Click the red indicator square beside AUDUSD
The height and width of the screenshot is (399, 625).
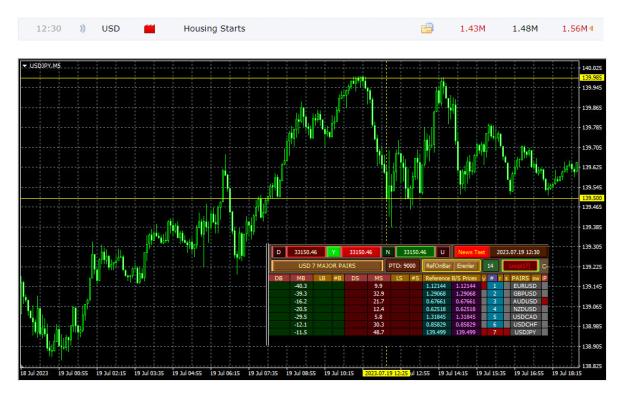click(545, 301)
